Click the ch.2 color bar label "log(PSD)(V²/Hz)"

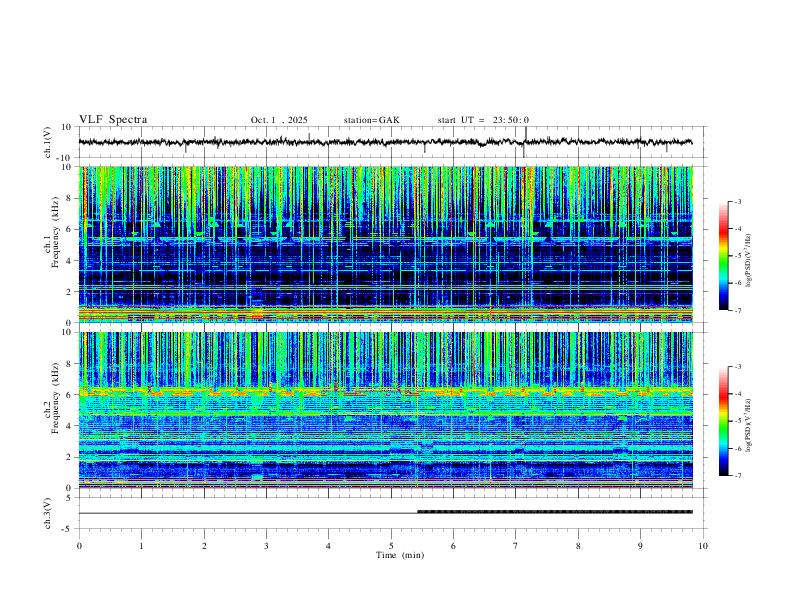[x=749, y=425]
